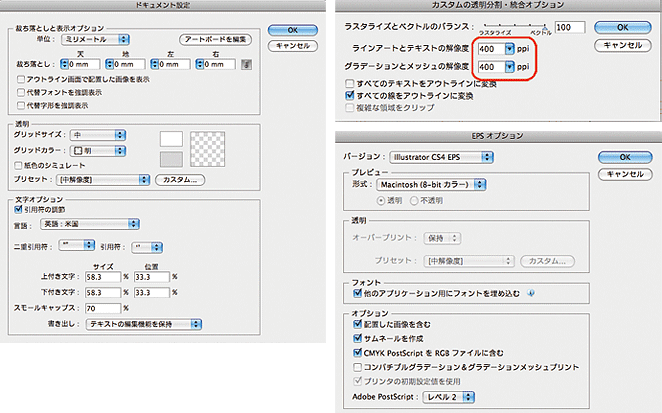Click the font embedding info icon

pyautogui.click(x=532, y=293)
